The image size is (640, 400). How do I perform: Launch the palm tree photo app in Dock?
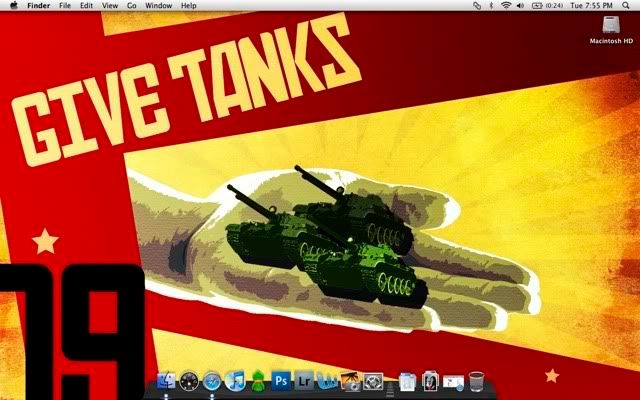[350, 381]
